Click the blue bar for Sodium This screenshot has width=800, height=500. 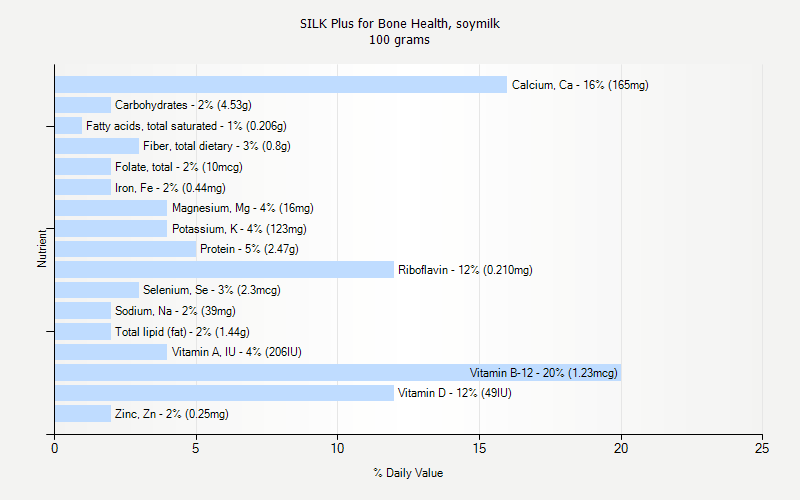[x=83, y=311]
